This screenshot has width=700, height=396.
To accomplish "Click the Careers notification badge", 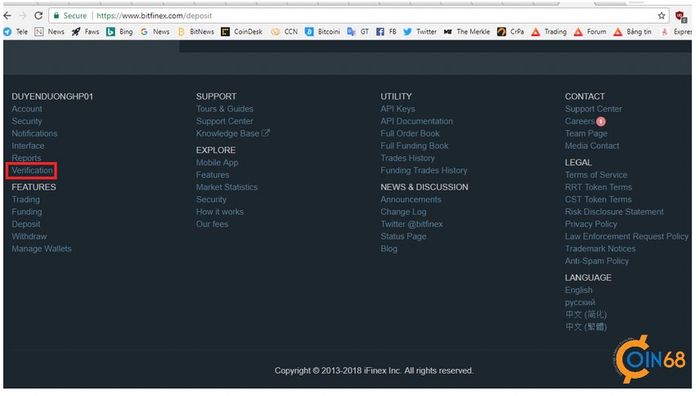I will tap(601, 121).
